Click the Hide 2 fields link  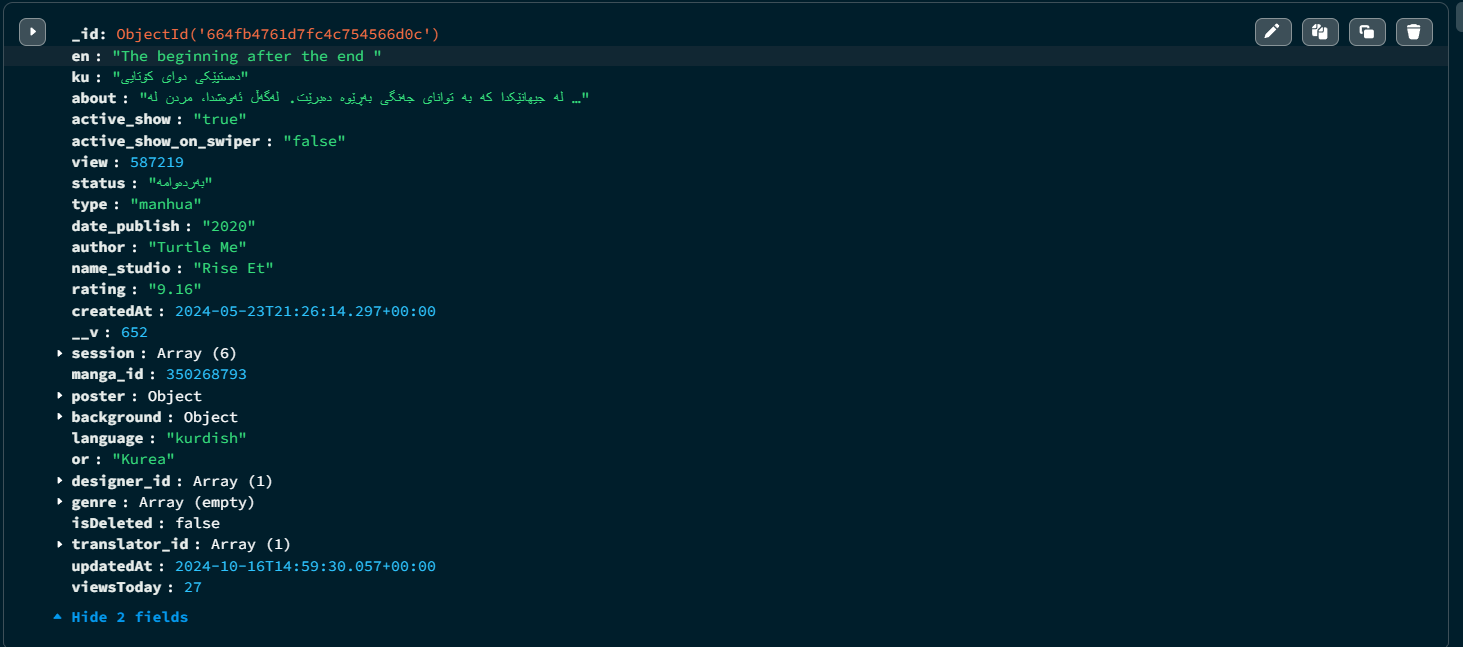tap(128, 617)
